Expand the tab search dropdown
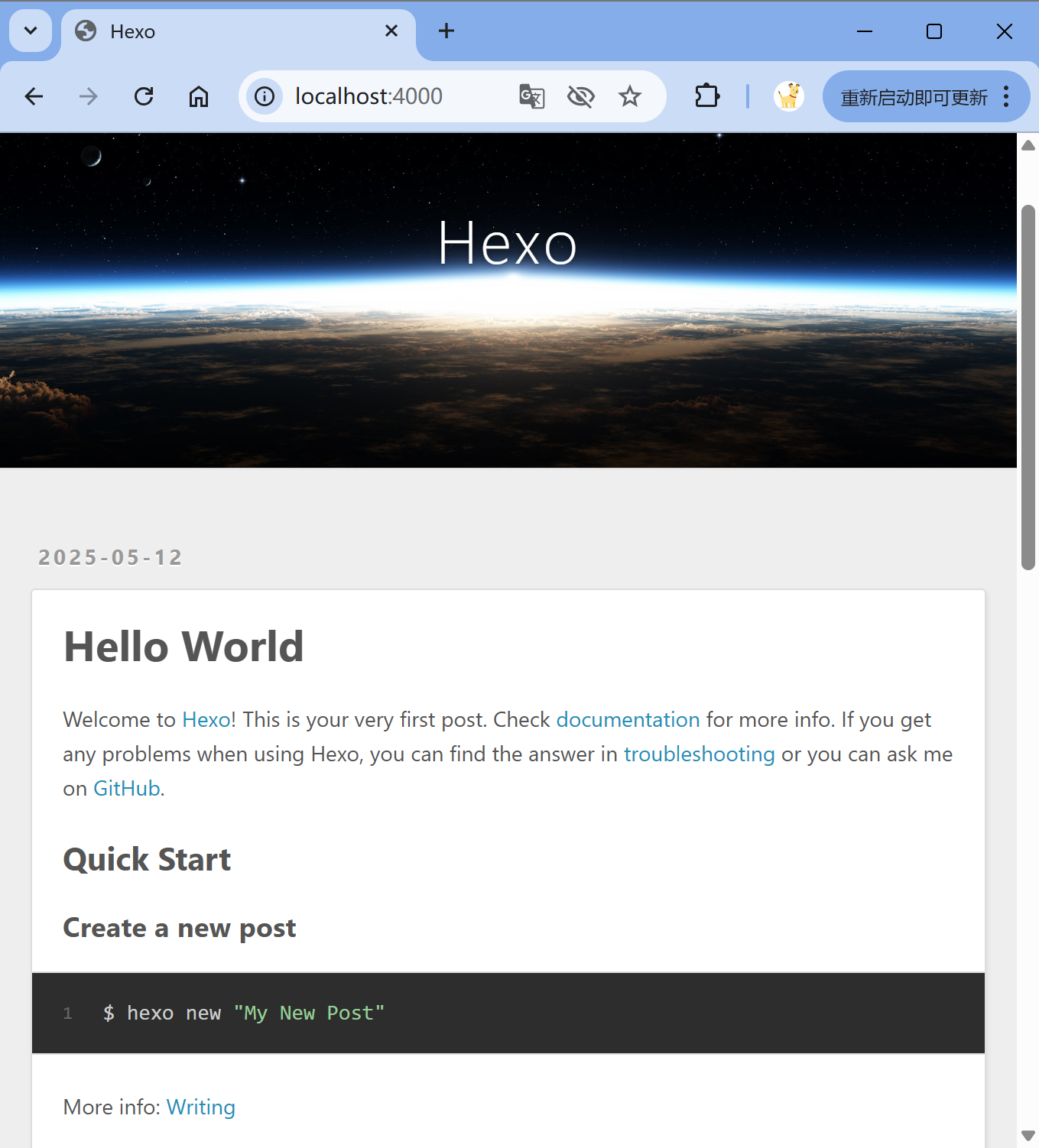This screenshot has height=1148, width=1039. tap(31, 31)
